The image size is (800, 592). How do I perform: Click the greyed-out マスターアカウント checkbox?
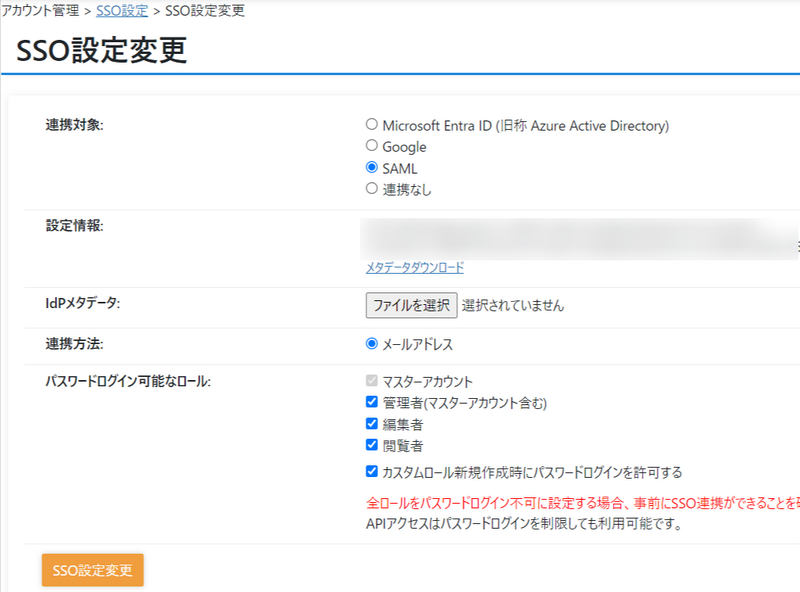pos(372,381)
